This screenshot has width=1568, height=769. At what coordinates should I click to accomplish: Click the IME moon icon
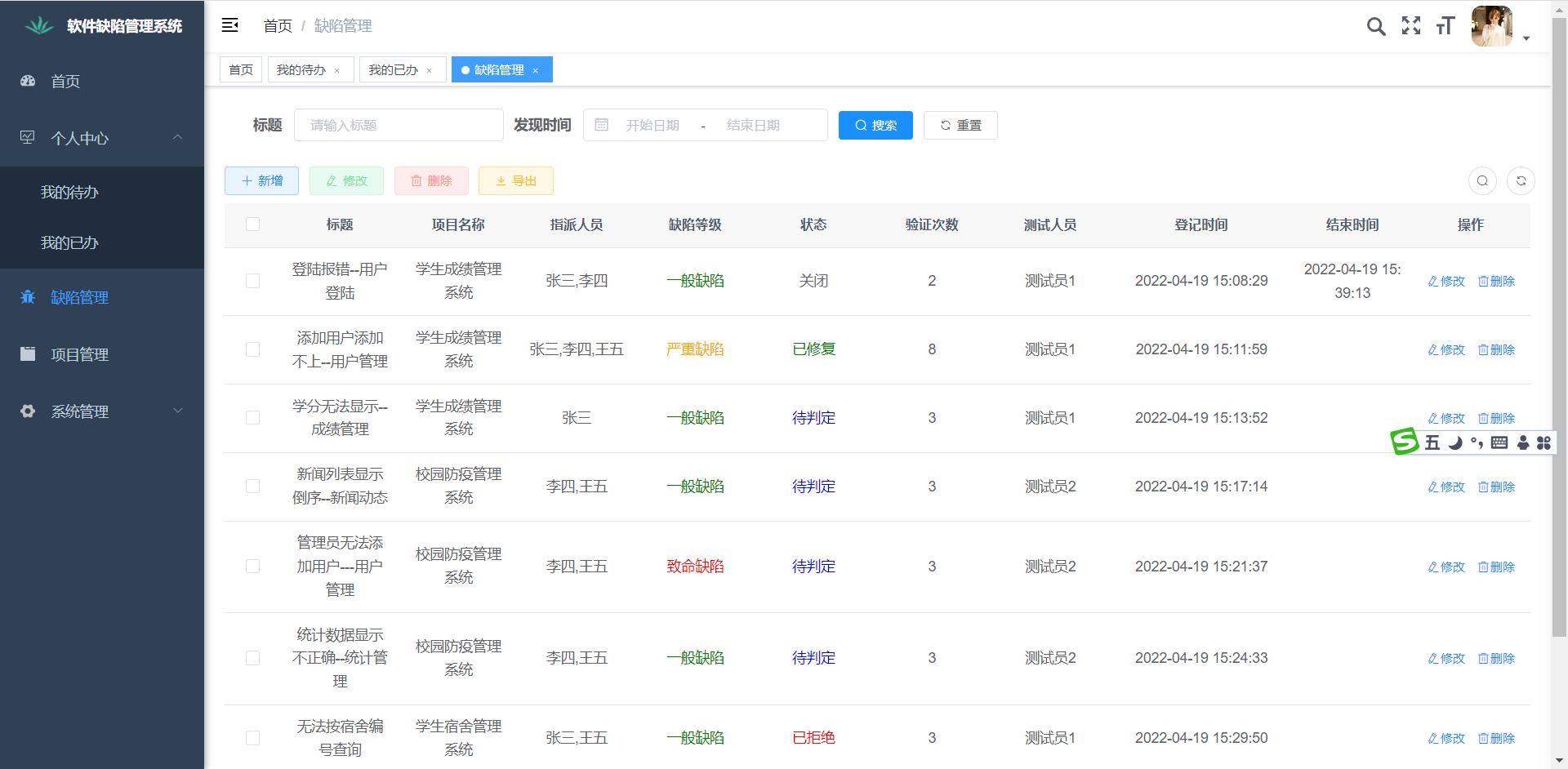point(1454,442)
